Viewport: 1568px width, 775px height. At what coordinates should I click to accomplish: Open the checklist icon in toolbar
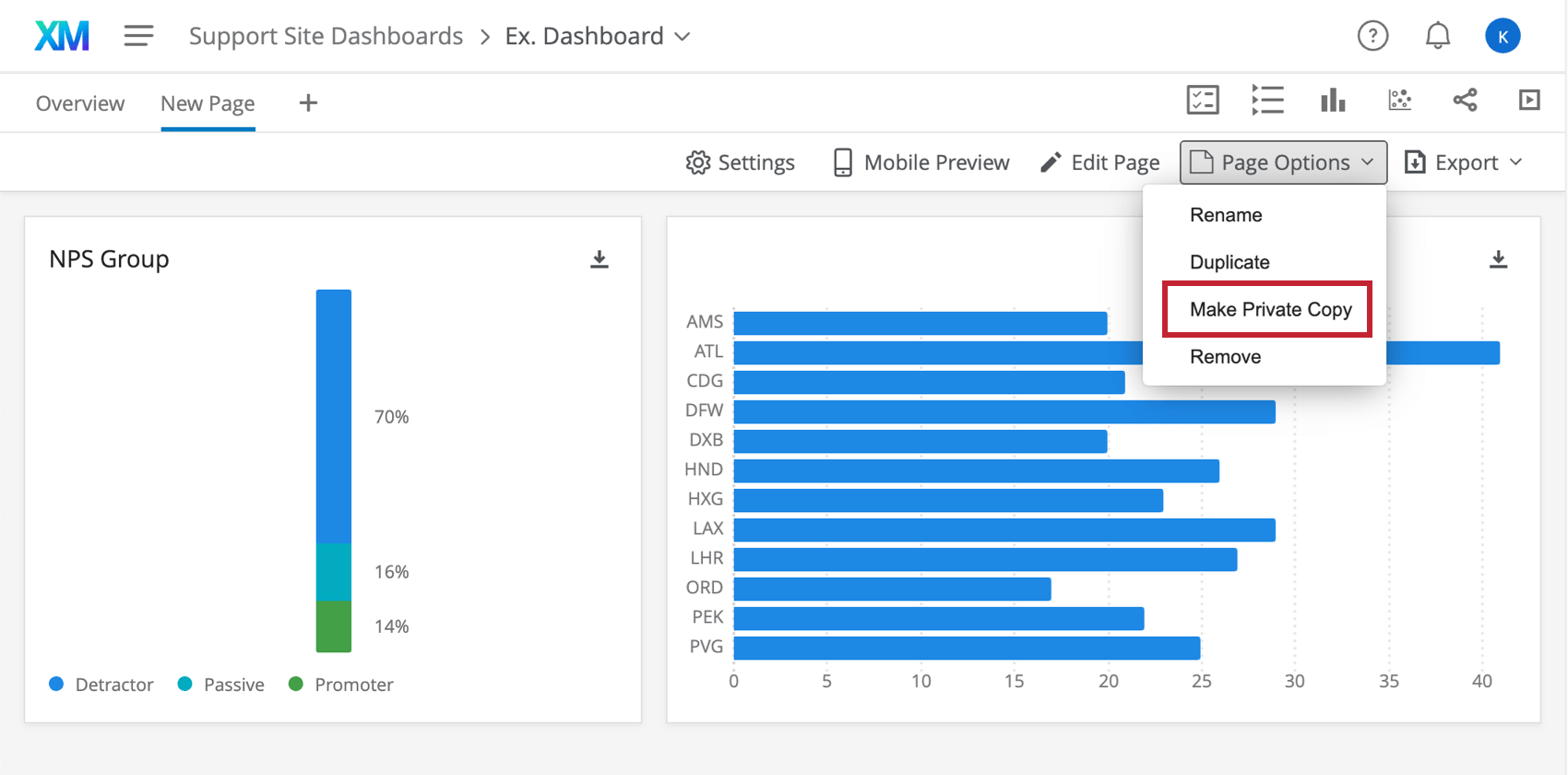coord(1203,100)
